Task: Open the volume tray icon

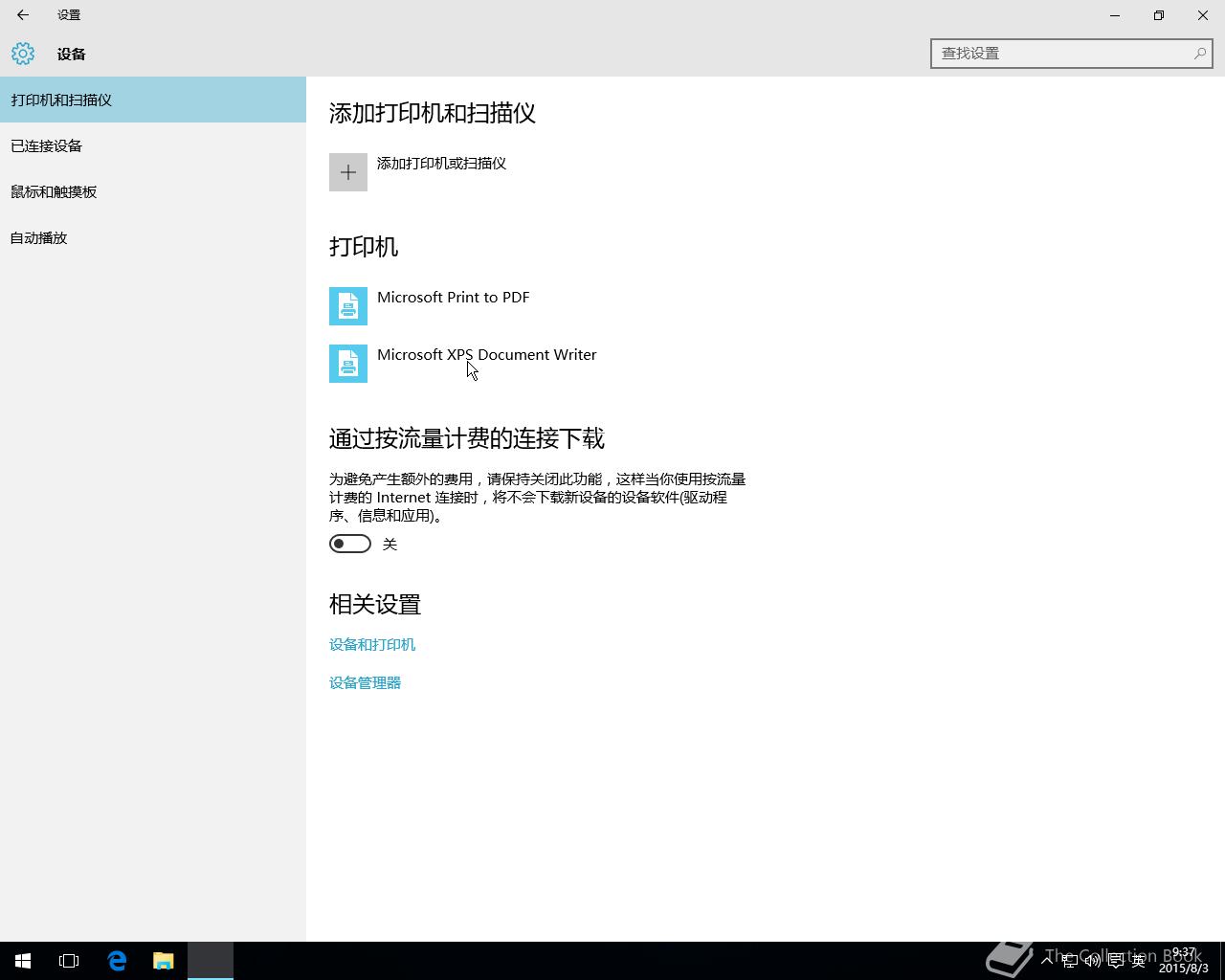Action: click(1092, 961)
